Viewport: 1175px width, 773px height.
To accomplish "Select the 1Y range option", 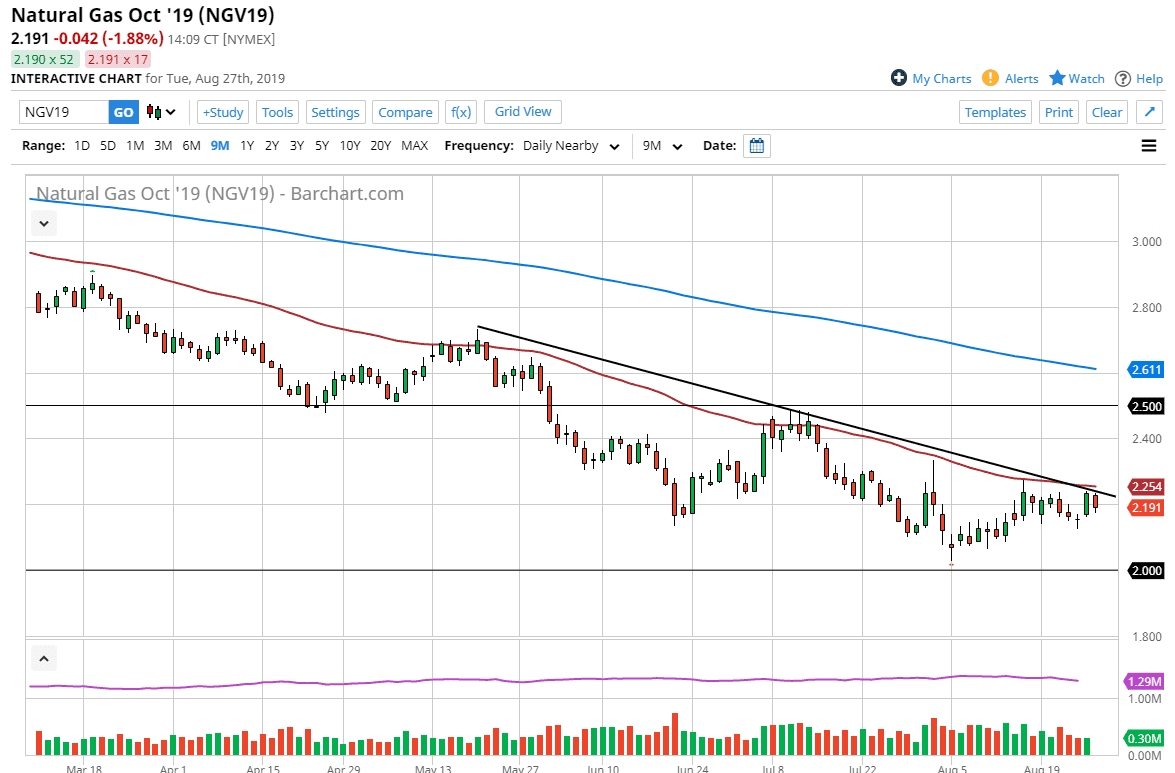I will click(x=247, y=146).
